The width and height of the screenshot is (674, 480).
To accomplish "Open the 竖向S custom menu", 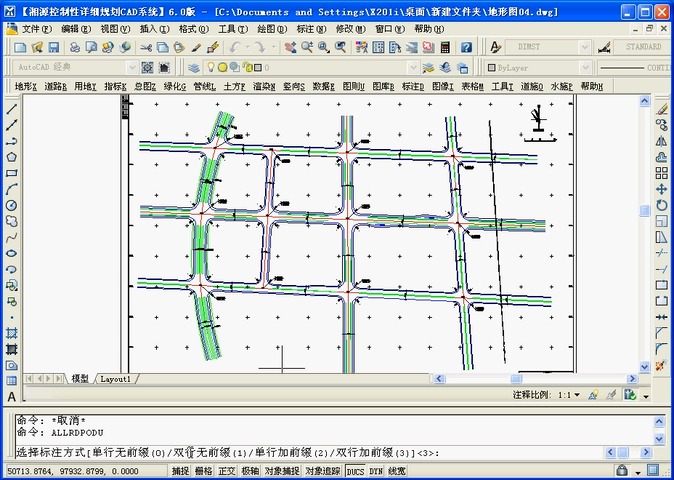I will click(x=294, y=86).
